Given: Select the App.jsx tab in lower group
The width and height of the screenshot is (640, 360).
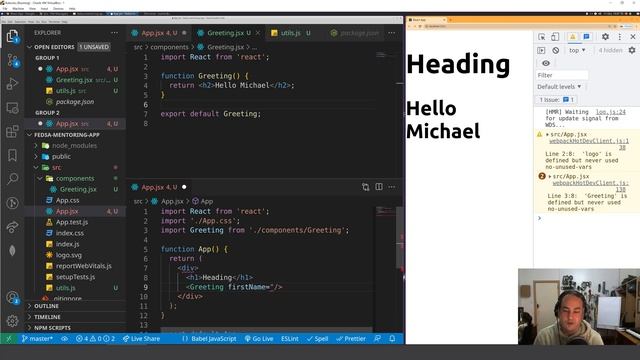Looking at the screenshot, I should [x=159, y=187].
